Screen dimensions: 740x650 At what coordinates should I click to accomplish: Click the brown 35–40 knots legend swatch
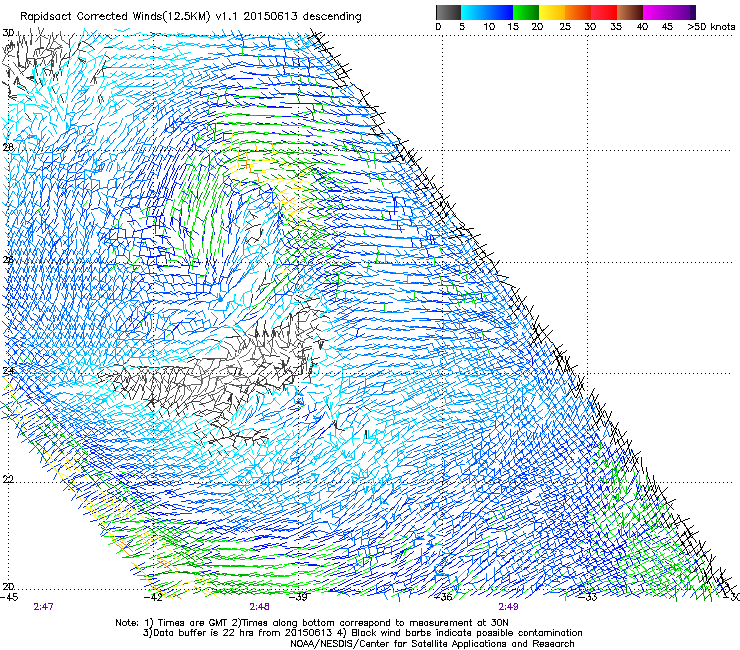(630, 12)
